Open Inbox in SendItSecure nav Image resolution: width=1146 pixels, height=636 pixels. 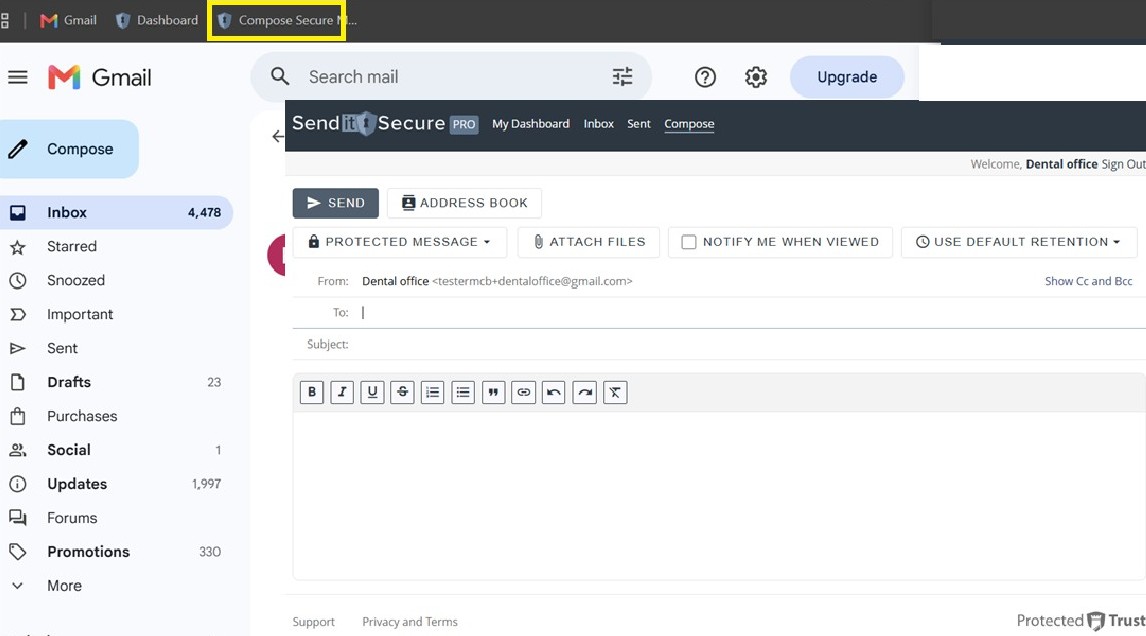tap(599, 124)
